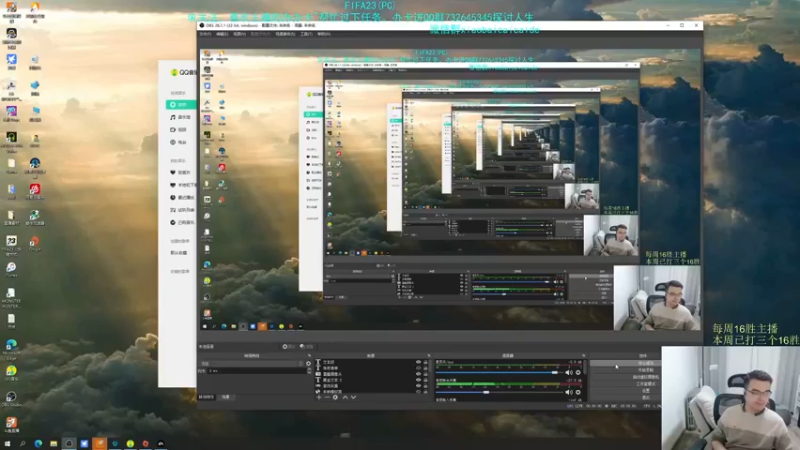This screenshot has width=800, height=450.
Task: Select the Origin desktop icon
Action: (x=35, y=243)
